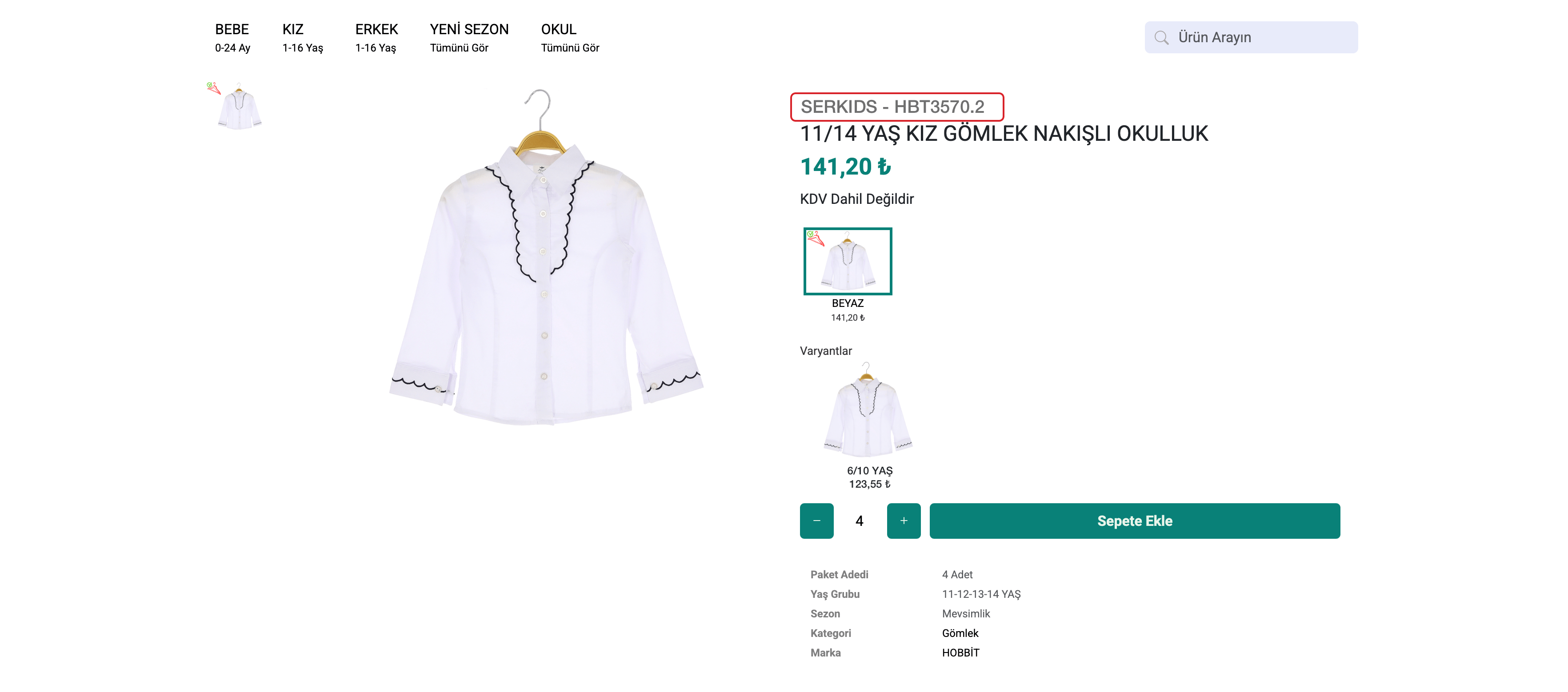This screenshot has height=692, width=1568.
Task: Open the YENİ SEZON menu
Action: (469, 37)
